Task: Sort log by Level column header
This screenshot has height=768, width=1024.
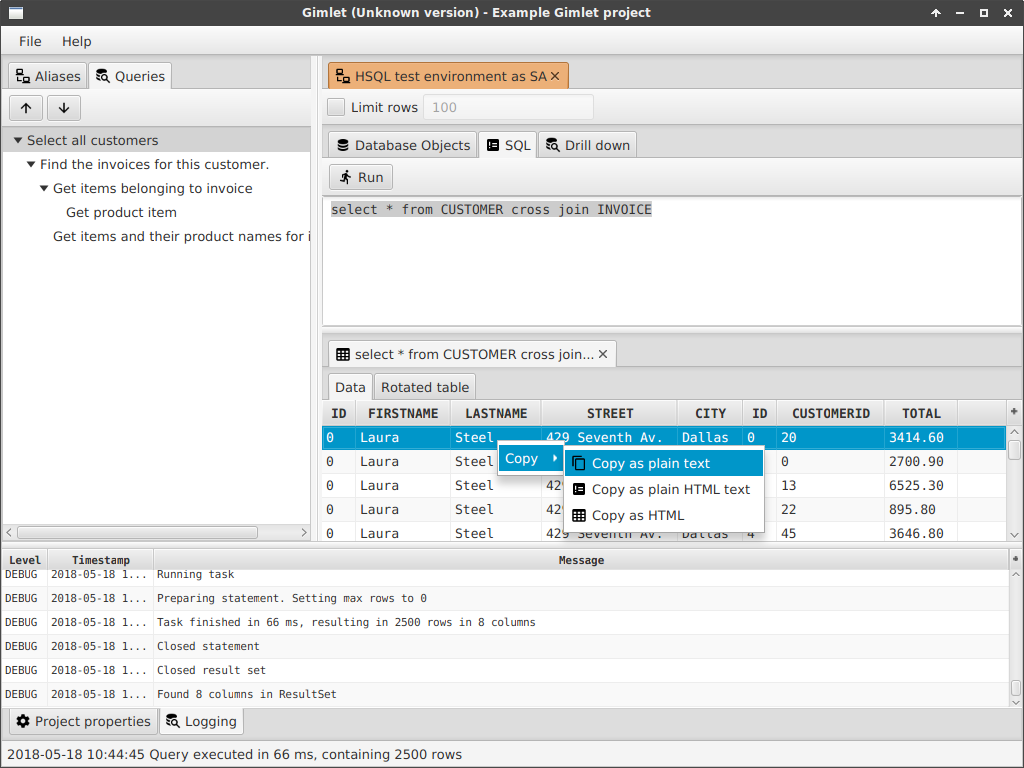Action: pyautogui.click(x=25, y=560)
